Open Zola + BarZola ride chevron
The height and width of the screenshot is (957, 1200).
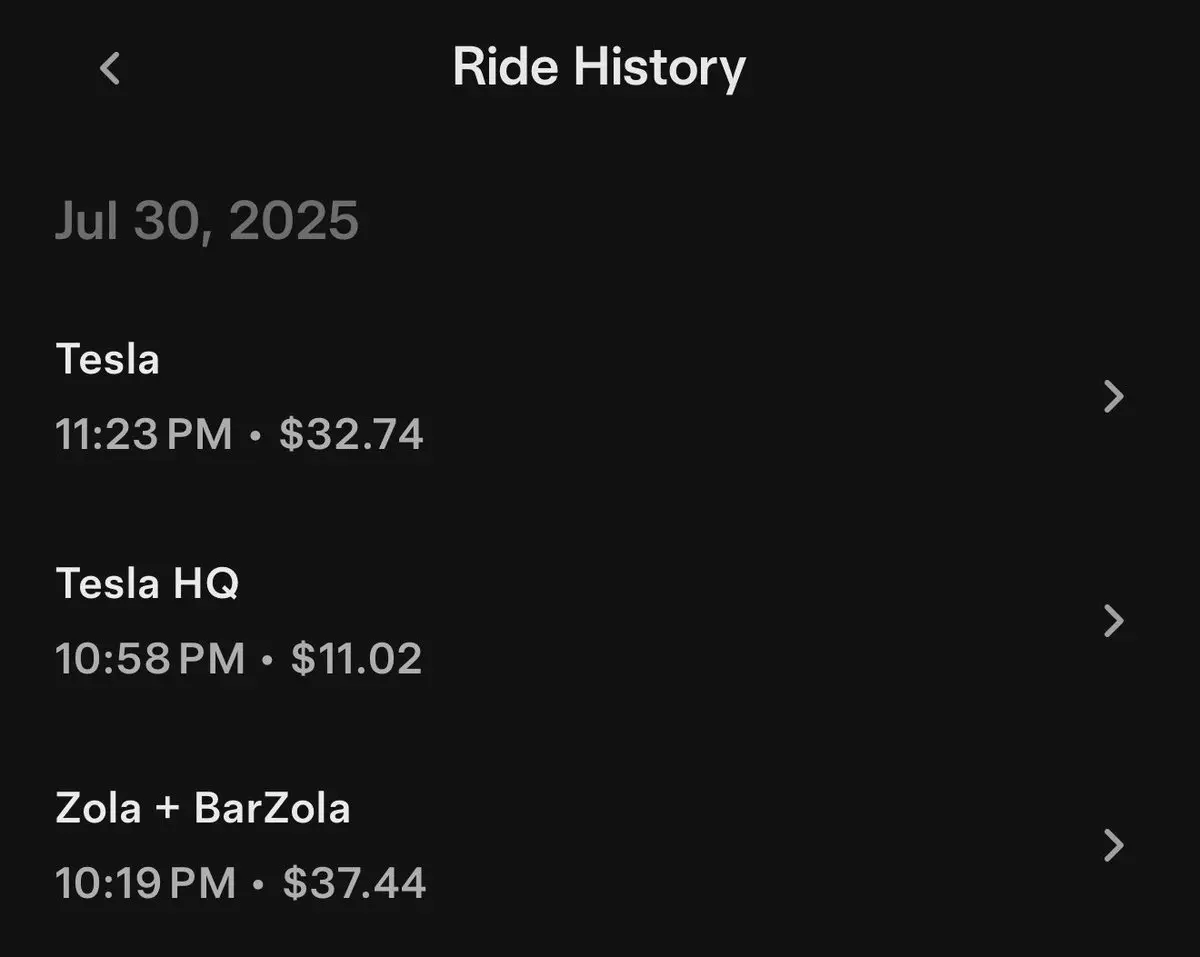1113,846
